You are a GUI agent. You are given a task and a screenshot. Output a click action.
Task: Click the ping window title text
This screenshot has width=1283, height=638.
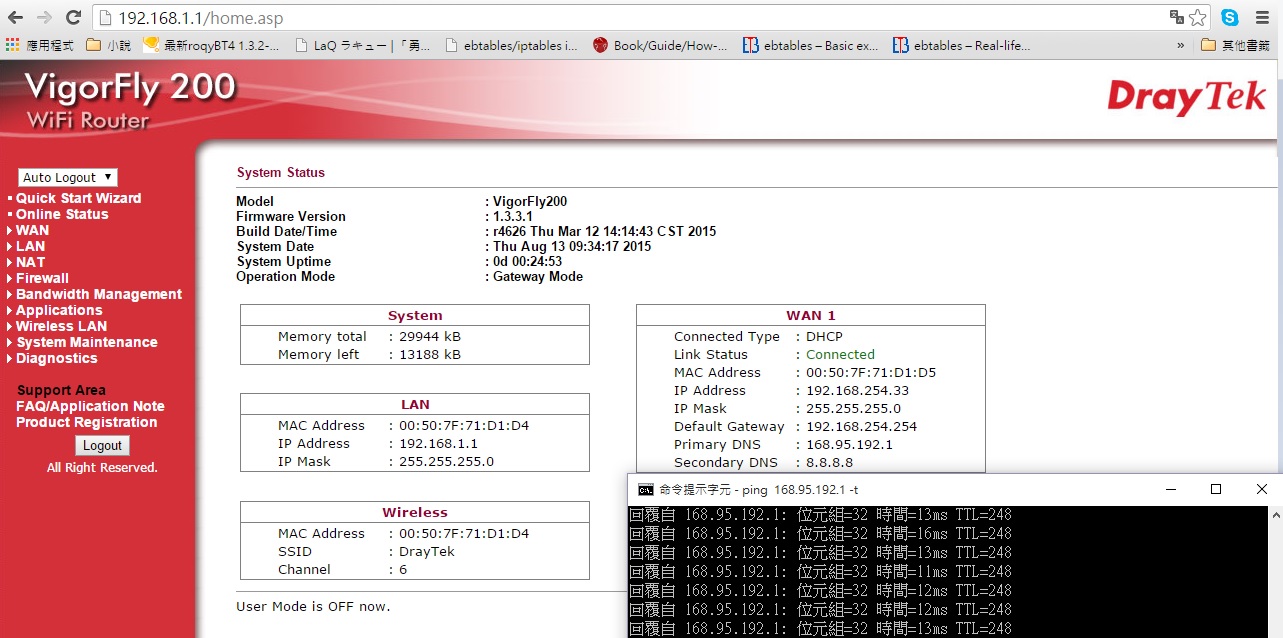click(758, 490)
